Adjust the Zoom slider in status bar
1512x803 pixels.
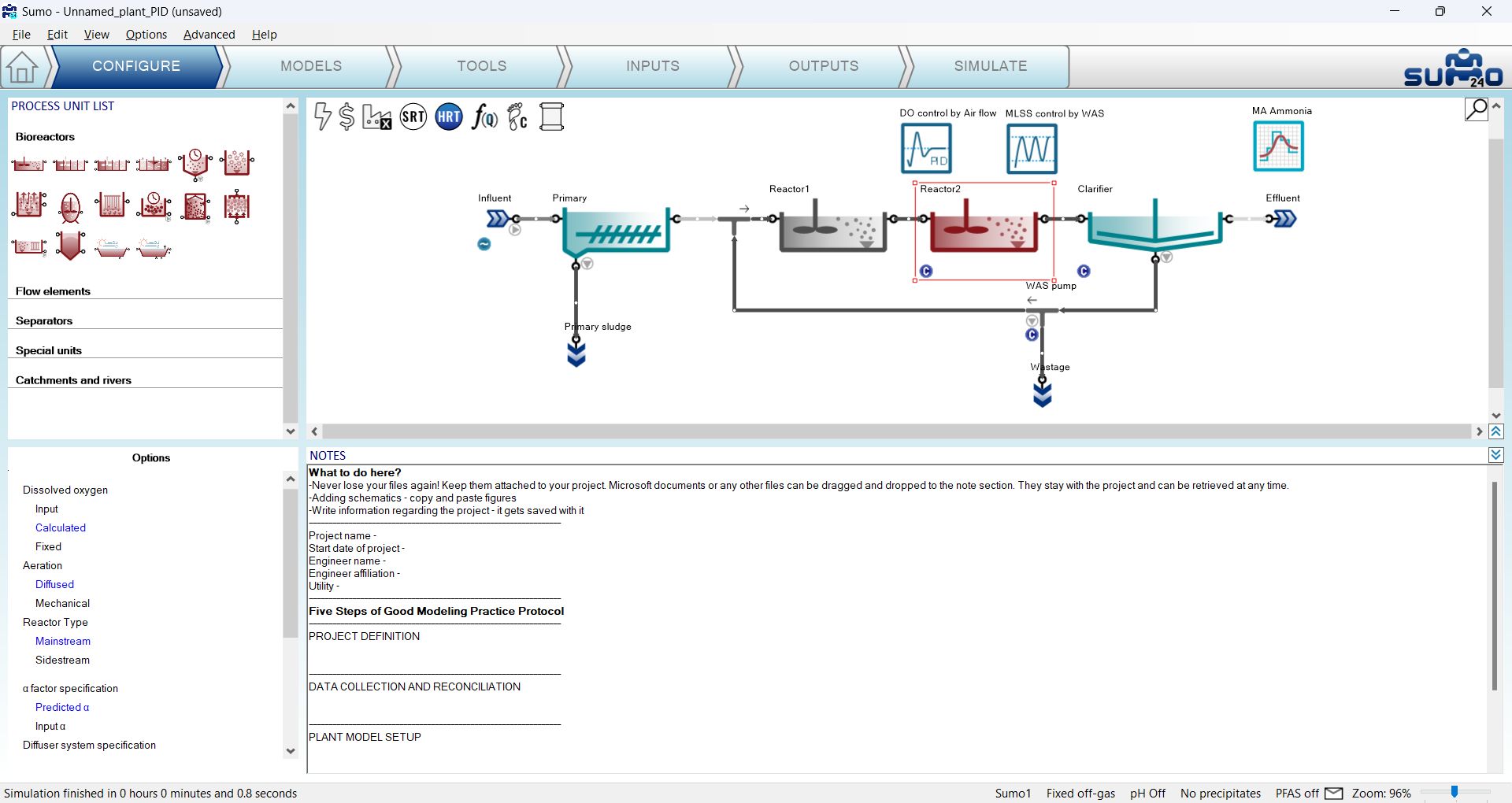click(x=1455, y=792)
